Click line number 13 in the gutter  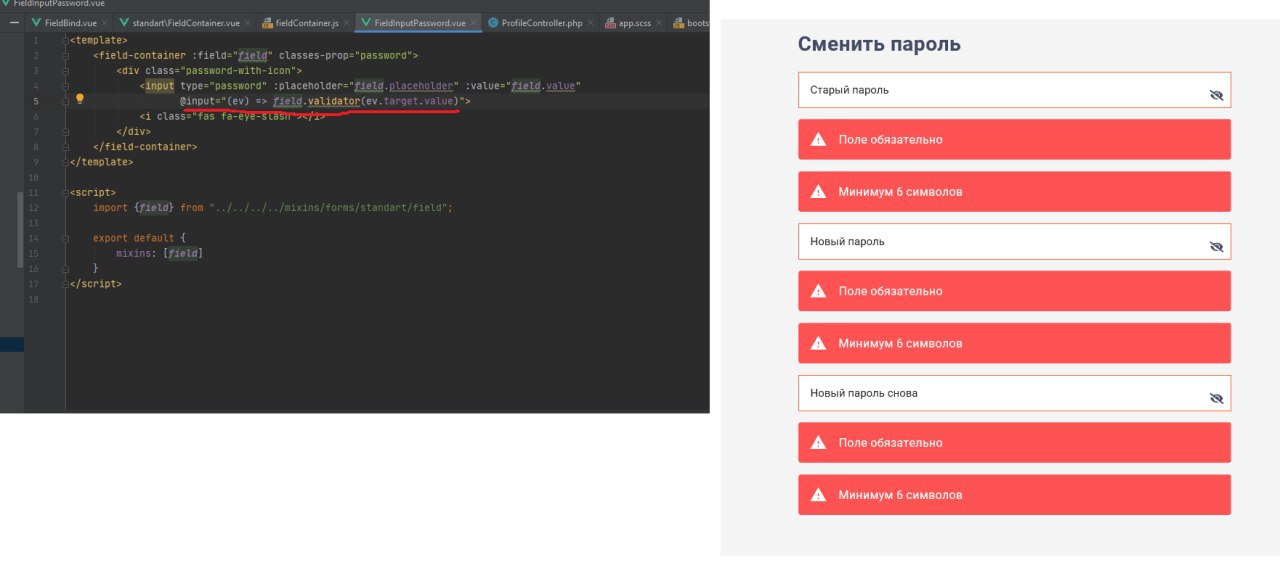35,223
